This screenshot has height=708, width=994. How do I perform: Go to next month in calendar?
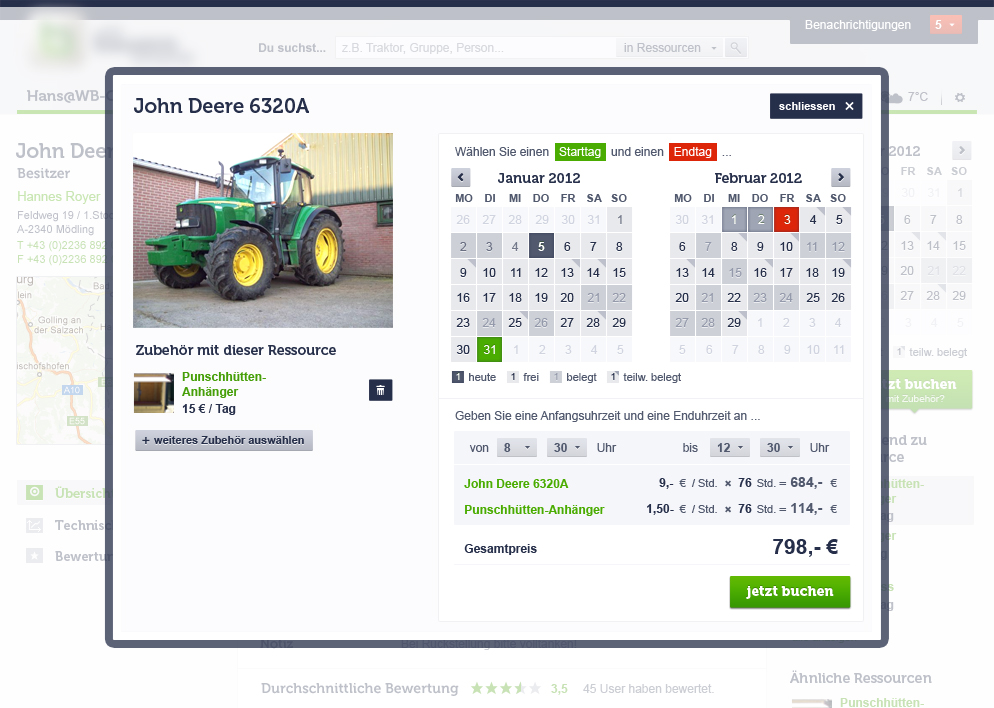[841, 177]
